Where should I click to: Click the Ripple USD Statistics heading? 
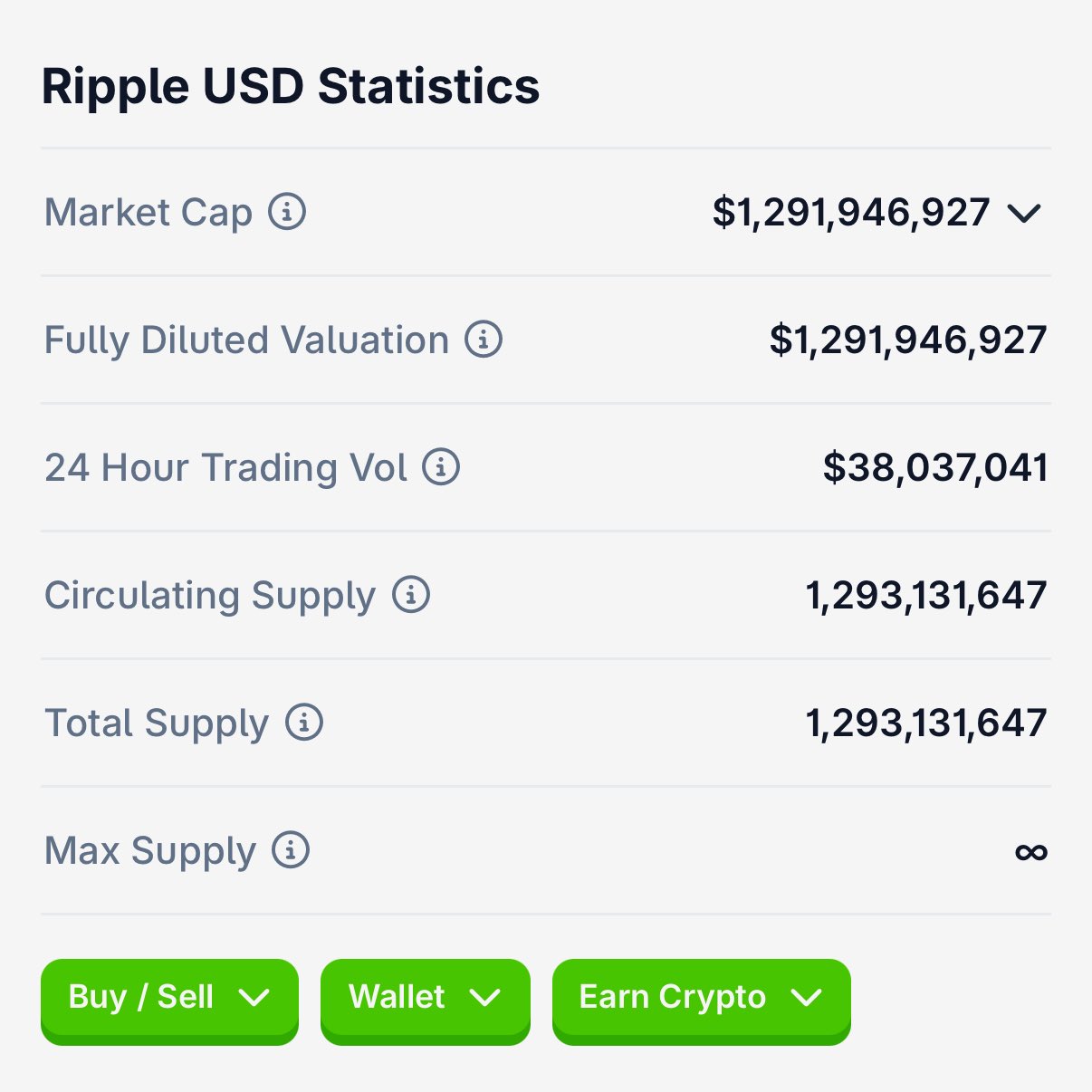pyautogui.click(x=291, y=87)
